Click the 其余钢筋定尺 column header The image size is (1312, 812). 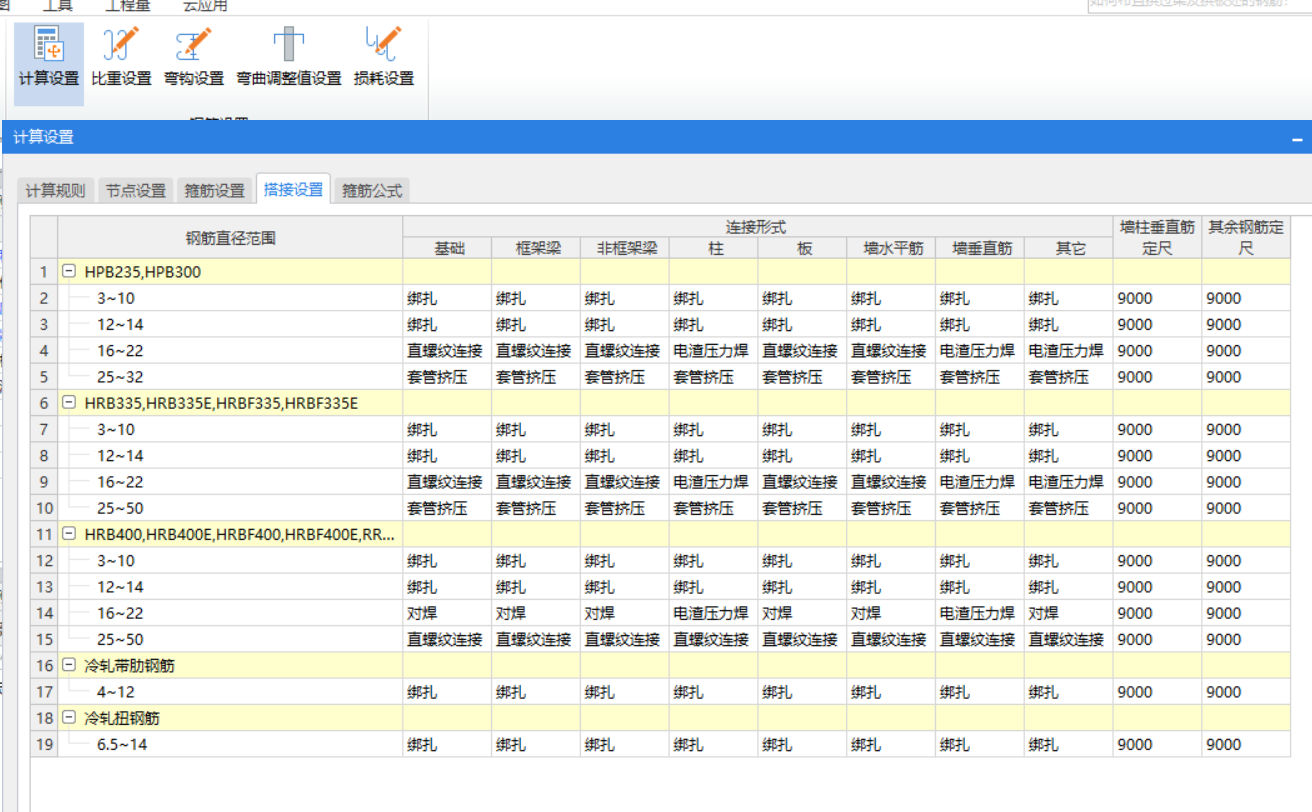click(x=1246, y=237)
